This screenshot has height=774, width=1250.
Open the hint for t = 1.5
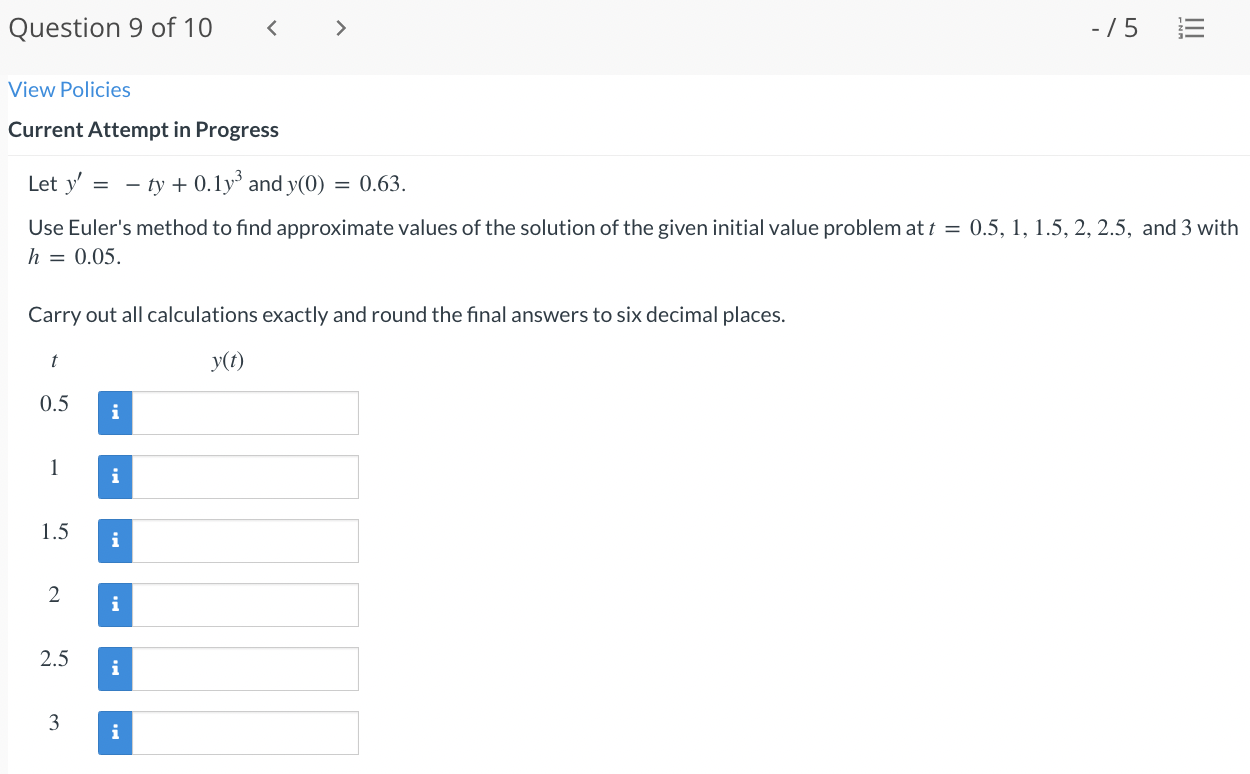click(x=114, y=540)
